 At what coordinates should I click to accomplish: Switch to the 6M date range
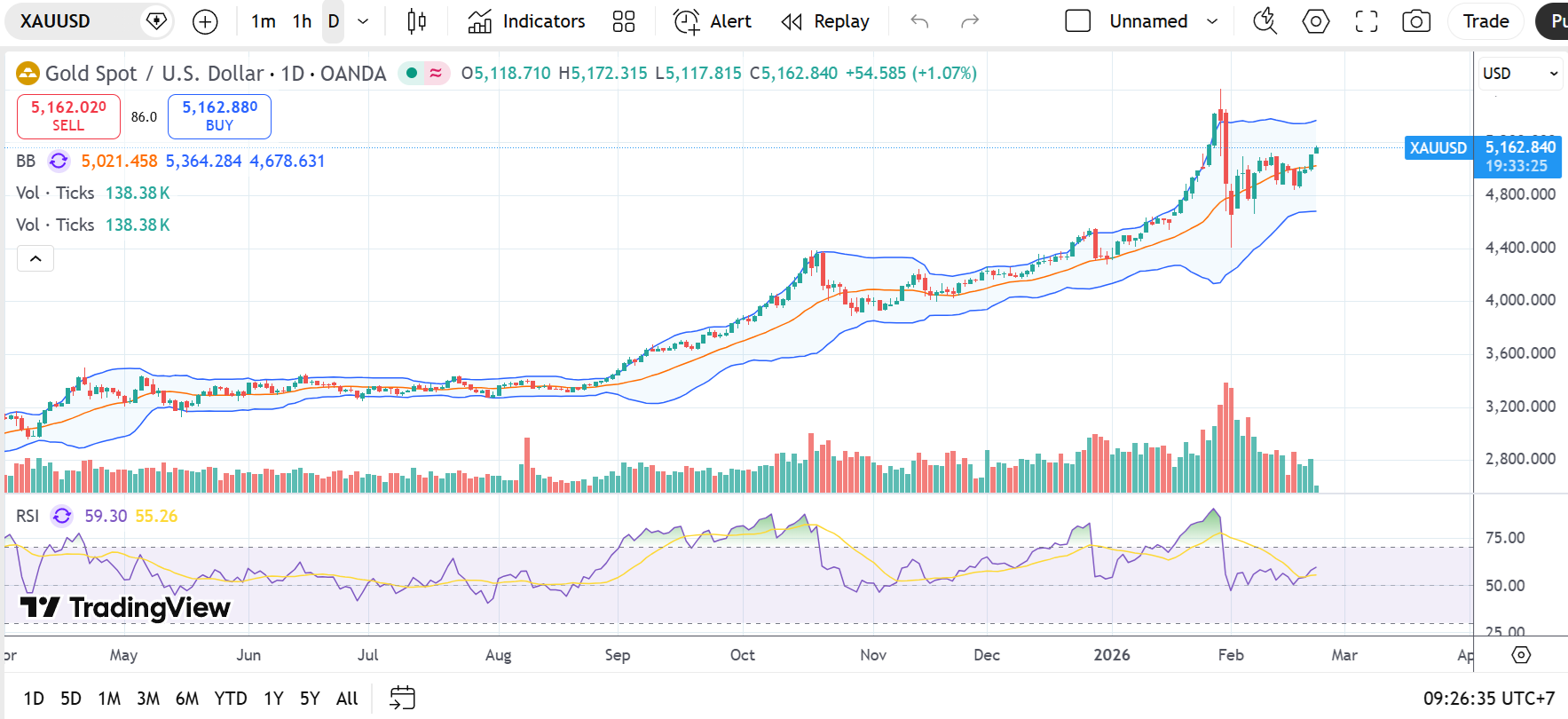click(x=186, y=699)
